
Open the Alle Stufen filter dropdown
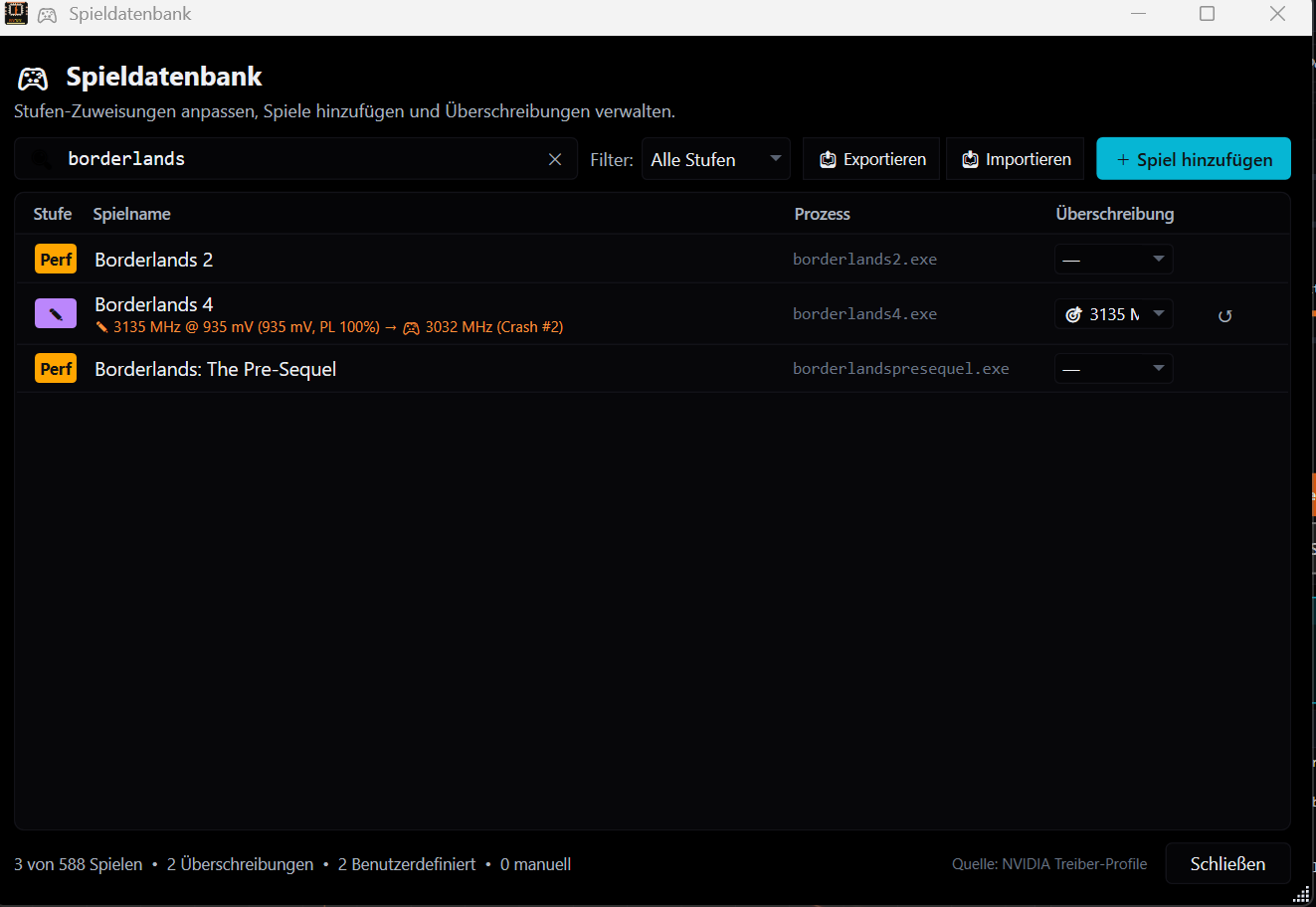[x=715, y=158]
